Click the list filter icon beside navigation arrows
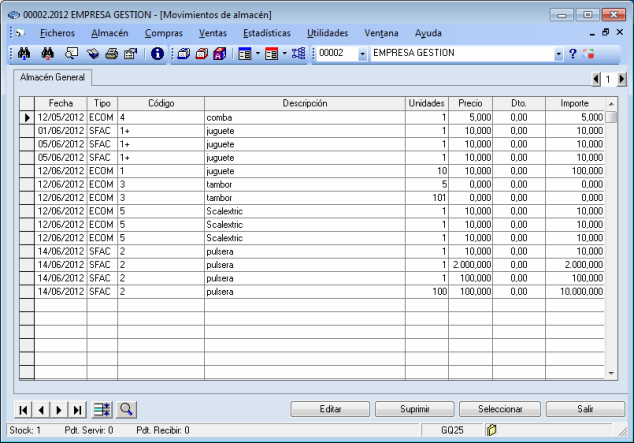634x443 pixels. [x=102, y=409]
